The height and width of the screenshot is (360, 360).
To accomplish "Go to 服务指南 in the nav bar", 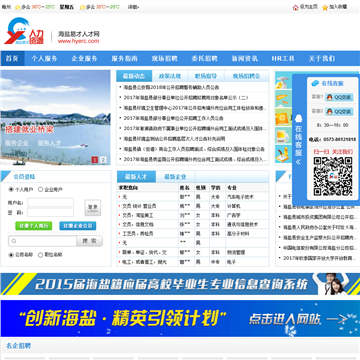I will click(124, 58).
